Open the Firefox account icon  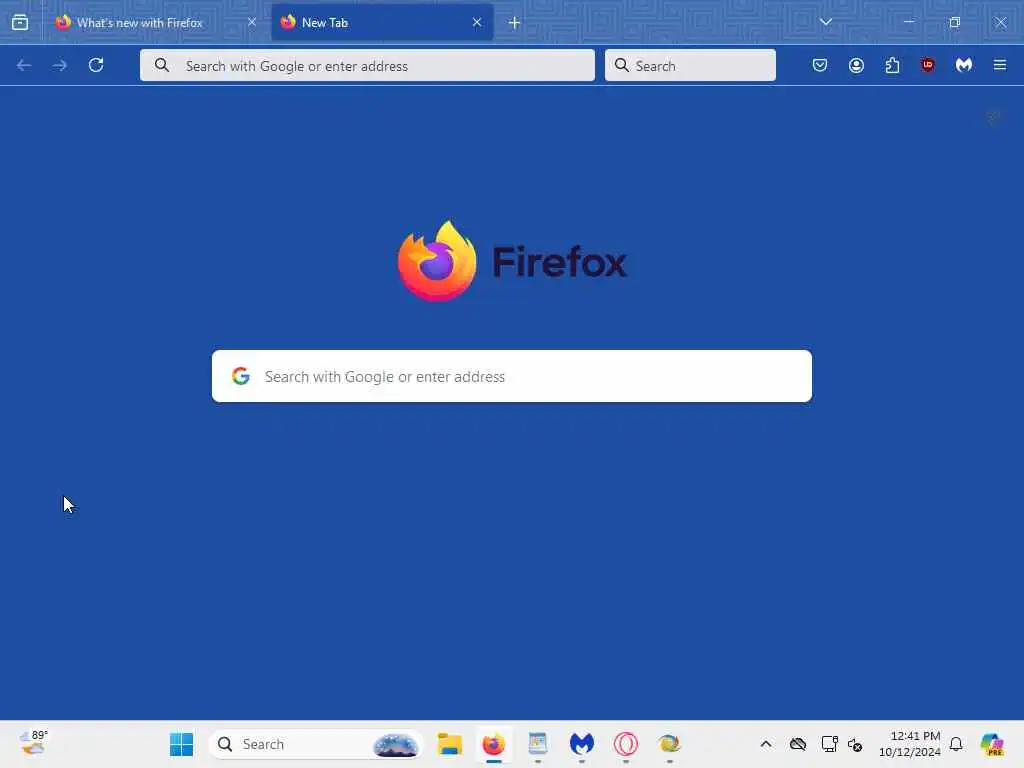tap(856, 65)
